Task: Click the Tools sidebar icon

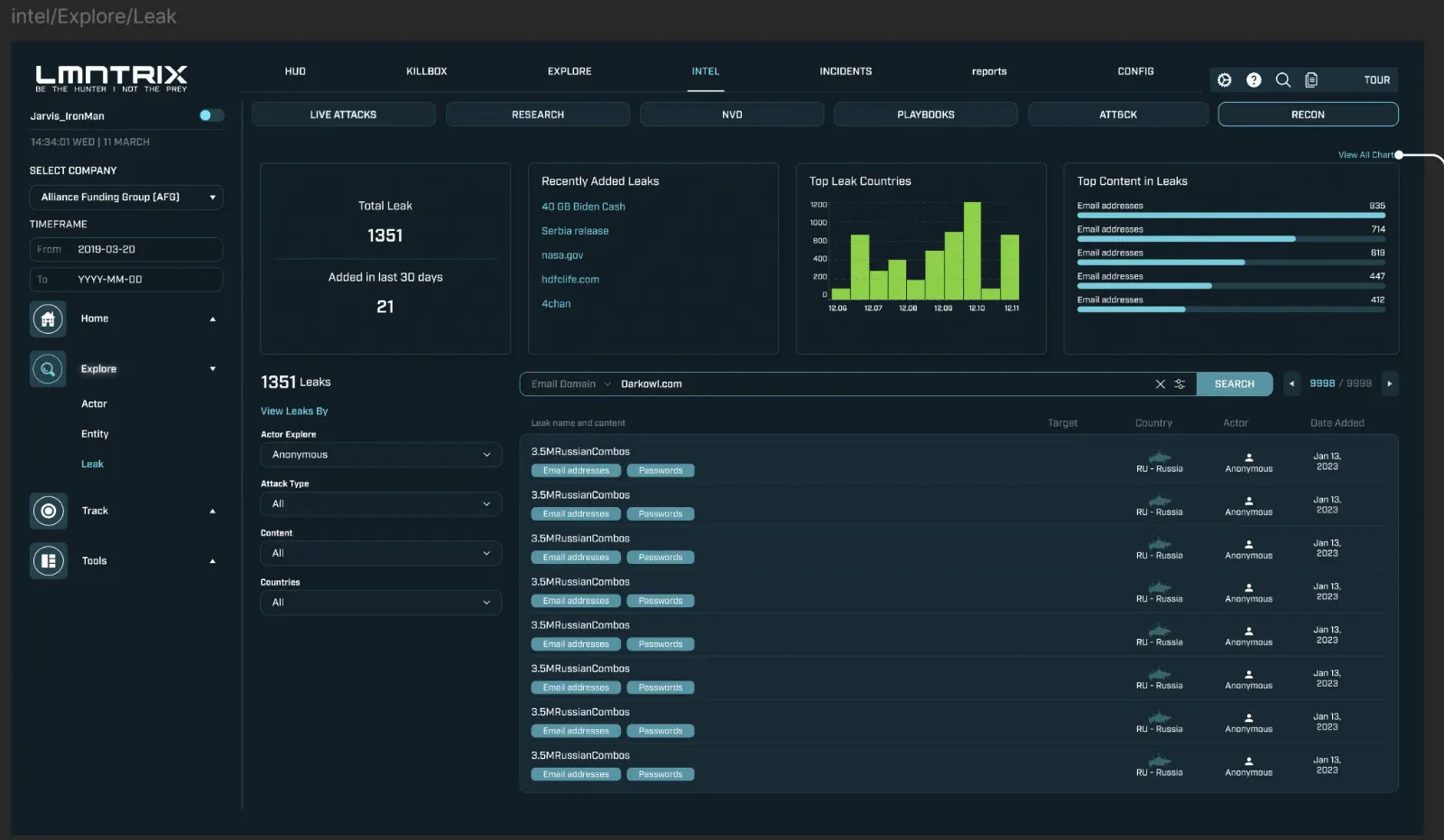Action: (48, 561)
